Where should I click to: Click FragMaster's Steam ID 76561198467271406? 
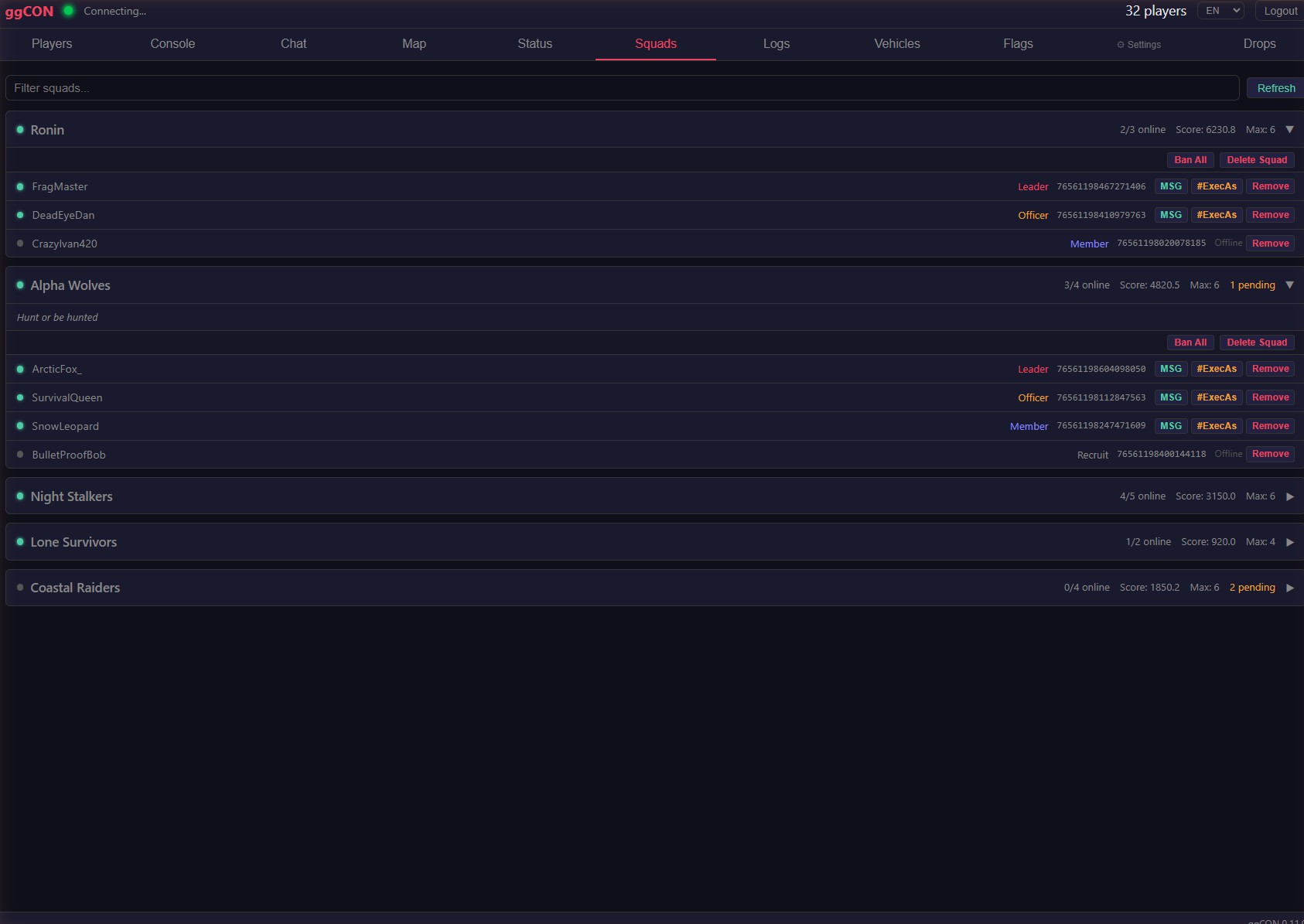tap(1101, 186)
